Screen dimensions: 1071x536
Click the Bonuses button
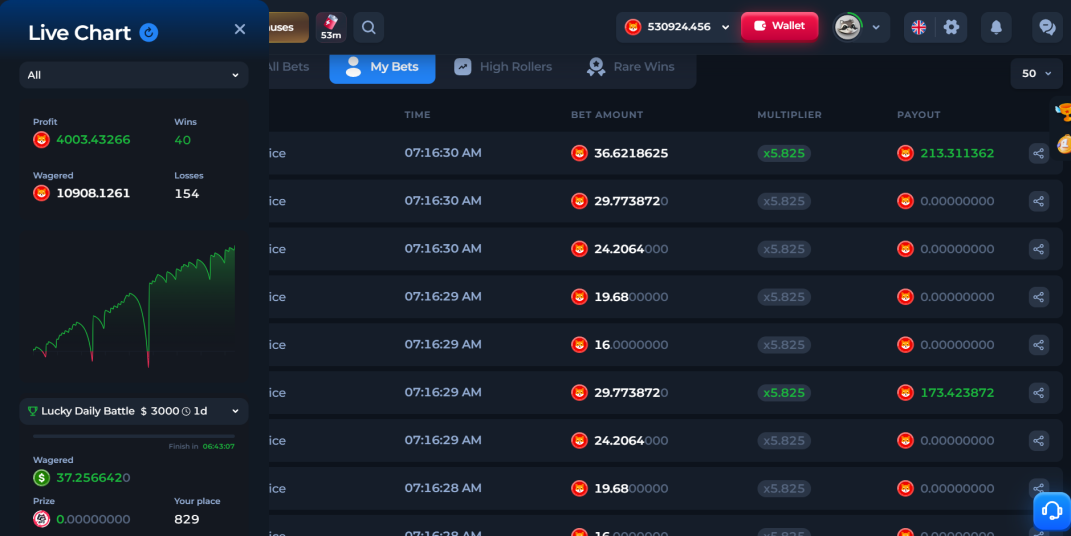click(x=288, y=27)
